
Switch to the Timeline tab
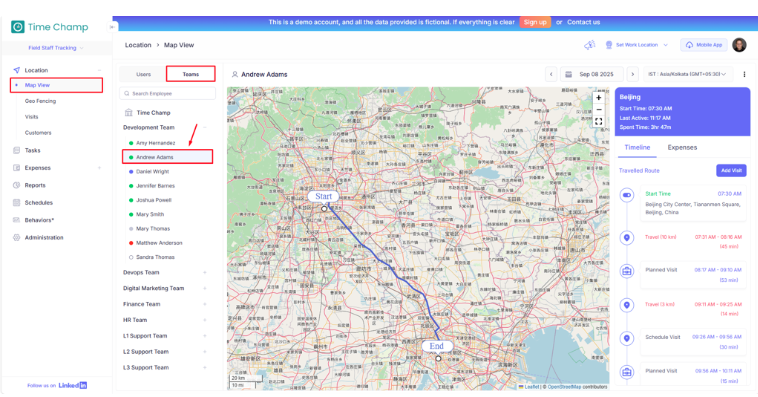[x=637, y=147]
